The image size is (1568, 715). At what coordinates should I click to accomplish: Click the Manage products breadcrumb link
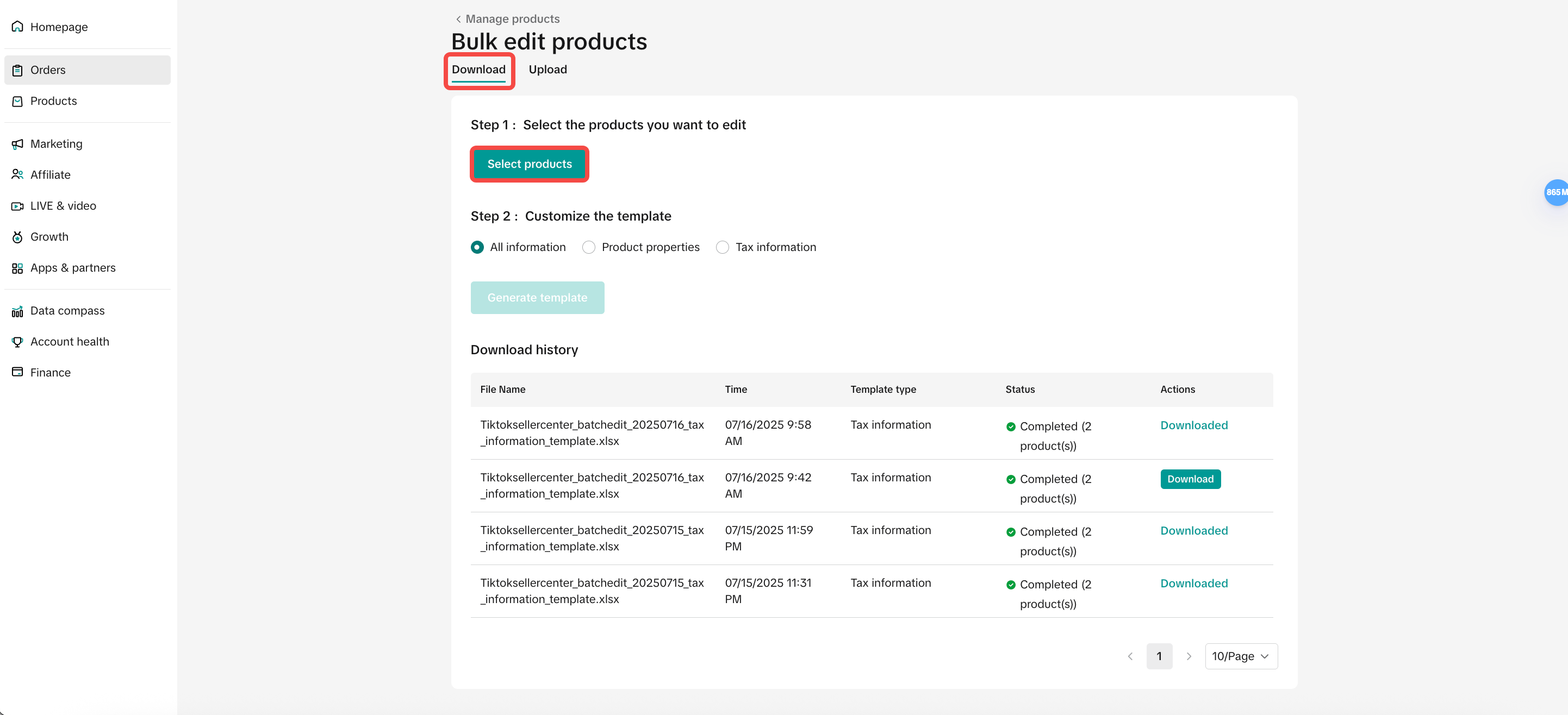(x=512, y=19)
